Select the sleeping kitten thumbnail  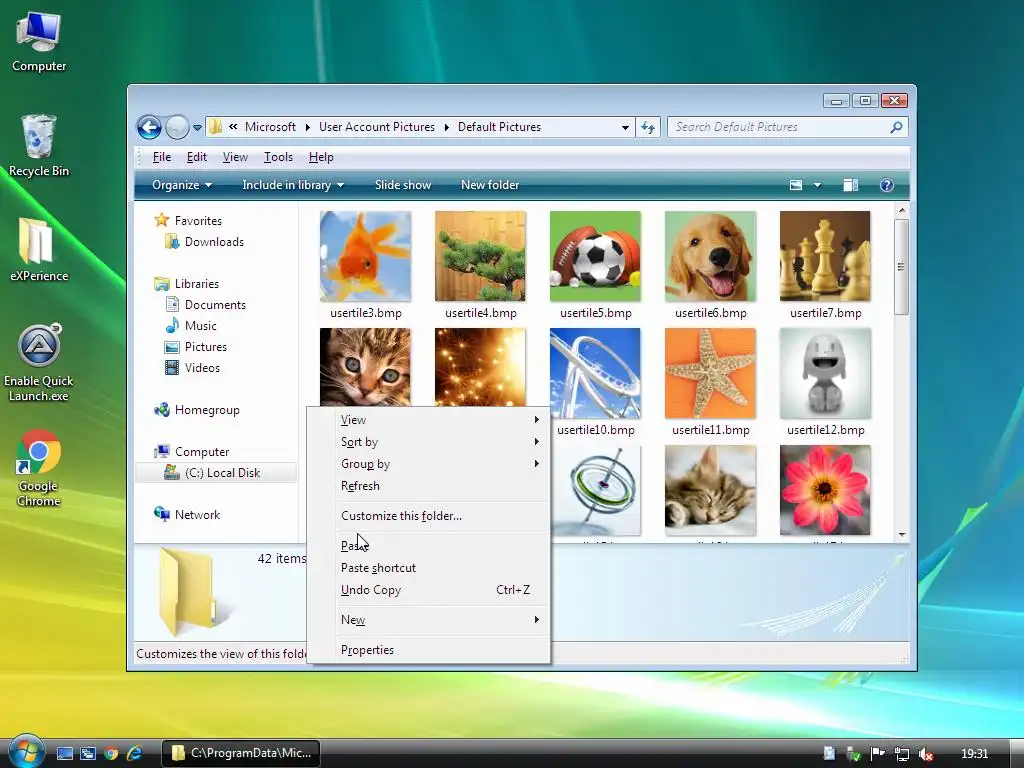(x=711, y=490)
